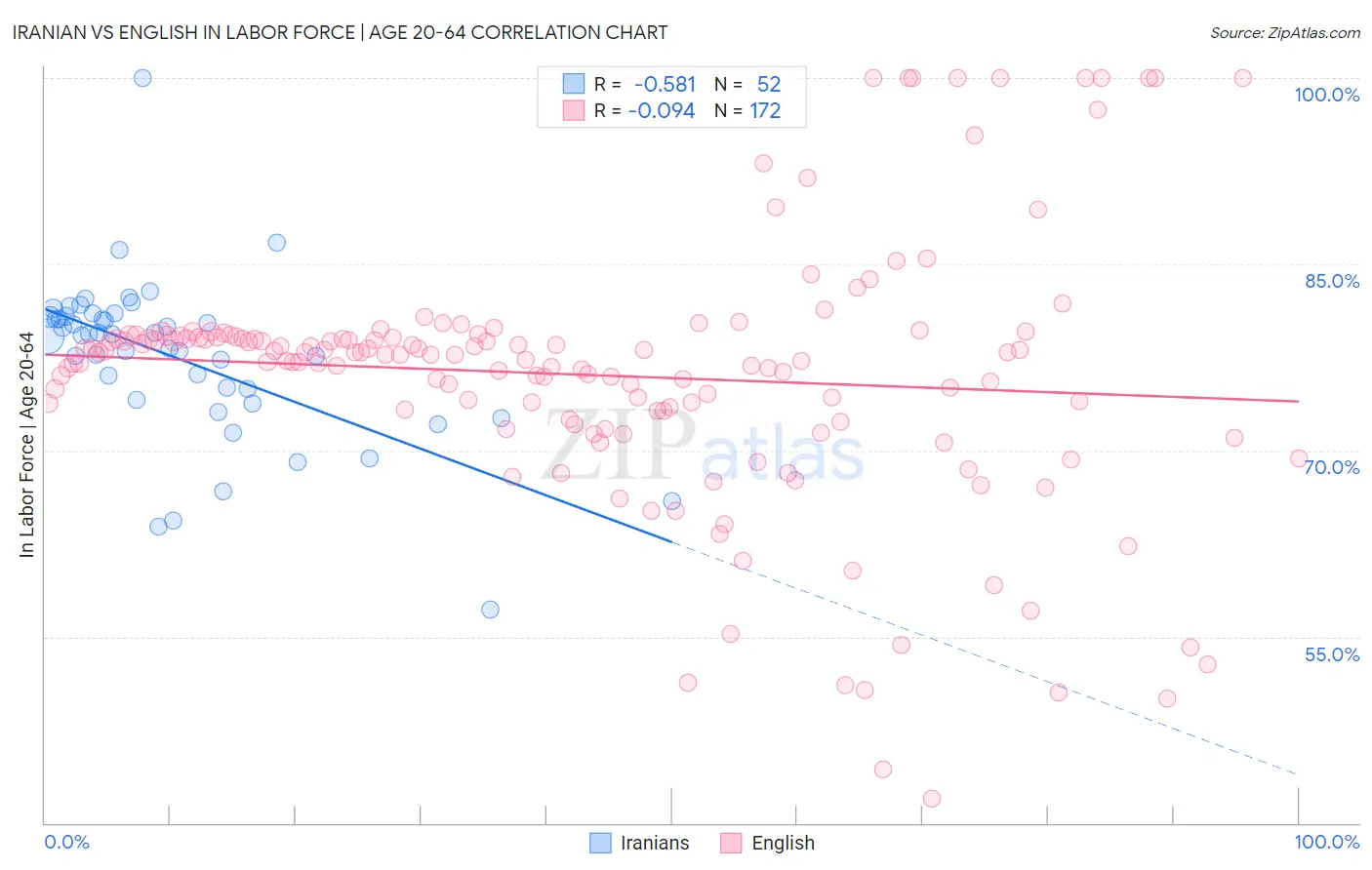This screenshot has width=1372, height=870.
Task: Click the blue swatch beside R = -0.581
Action: coord(573,84)
